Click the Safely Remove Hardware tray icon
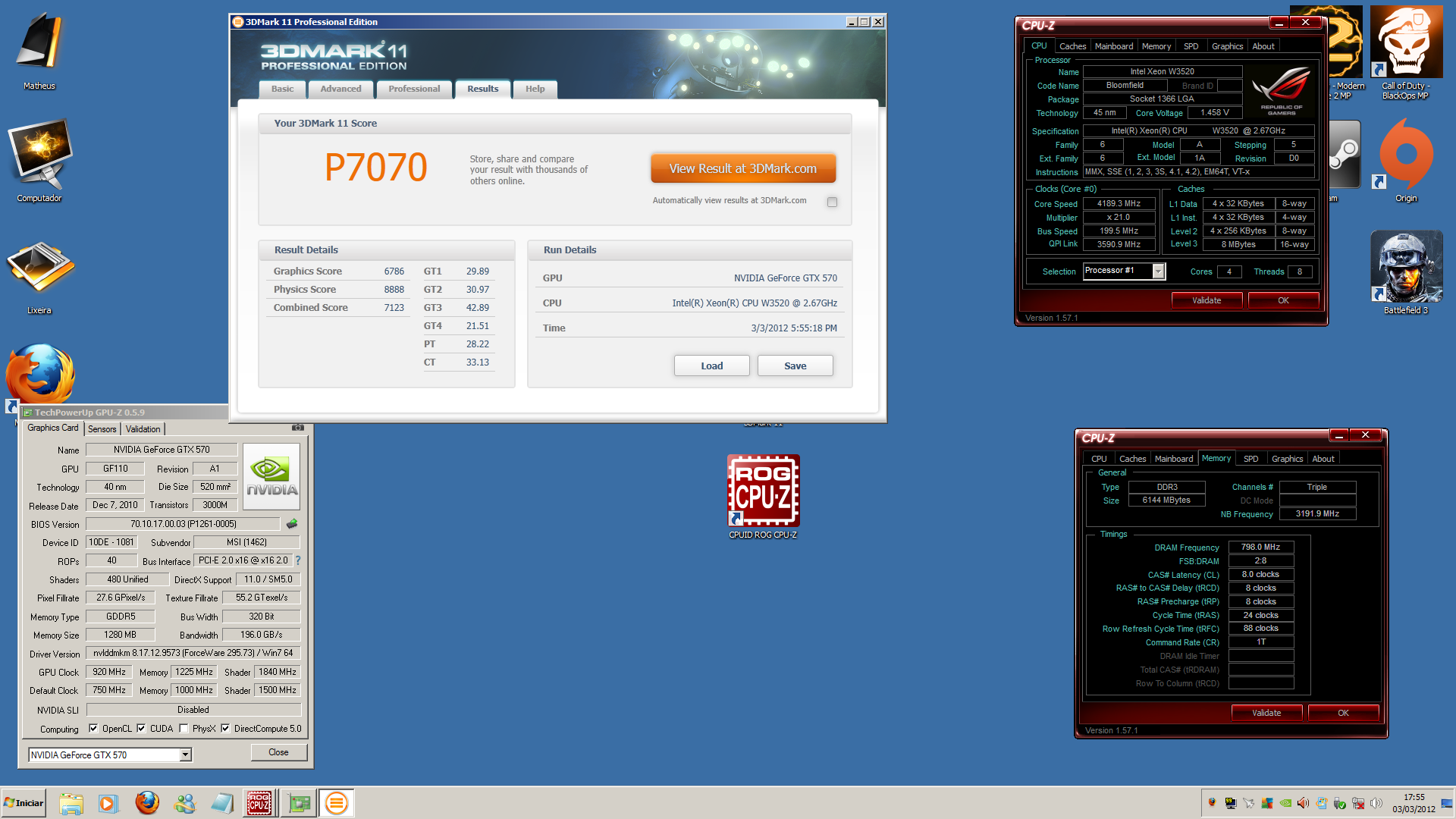The height and width of the screenshot is (819, 1456). [1341, 803]
